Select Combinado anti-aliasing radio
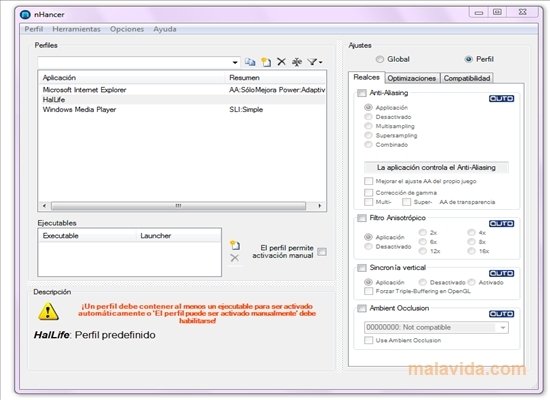The image size is (550, 400). [x=368, y=145]
